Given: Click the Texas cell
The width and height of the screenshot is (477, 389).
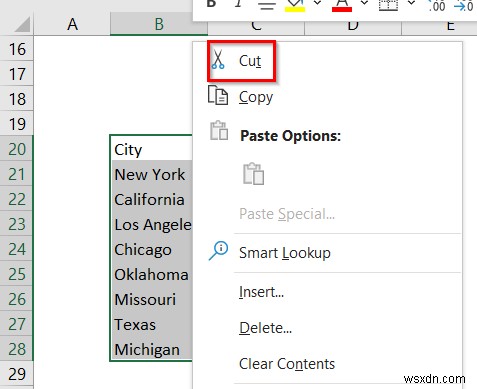Looking at the screenshot, I should pos(152,324).
